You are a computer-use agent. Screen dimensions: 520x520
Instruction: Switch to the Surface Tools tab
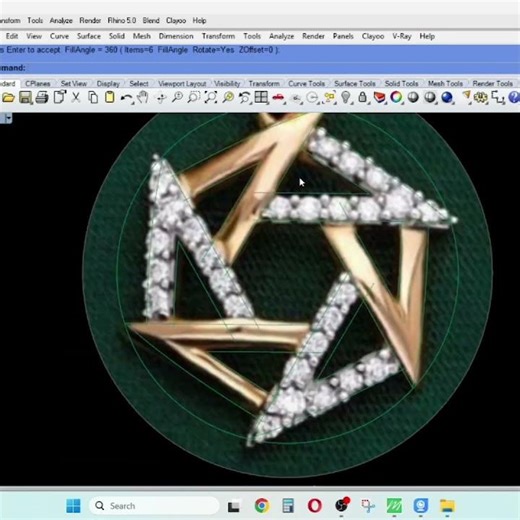pos(355,83)
